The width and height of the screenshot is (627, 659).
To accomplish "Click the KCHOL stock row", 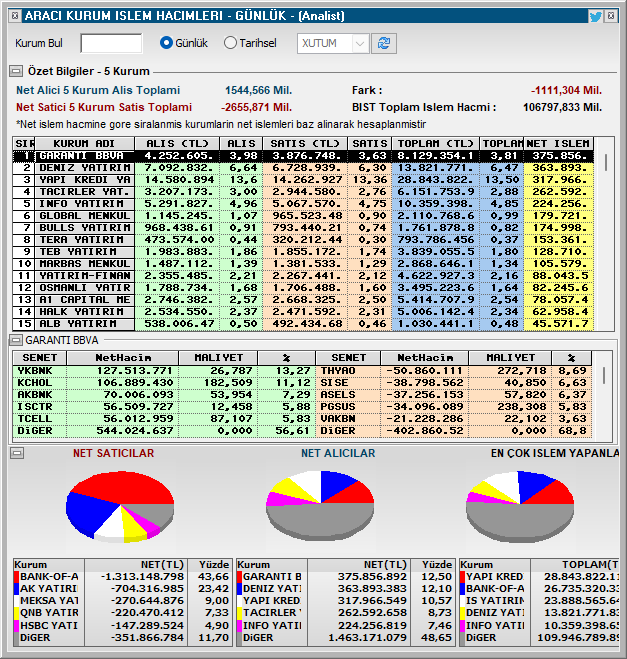I will coord(164,383).
